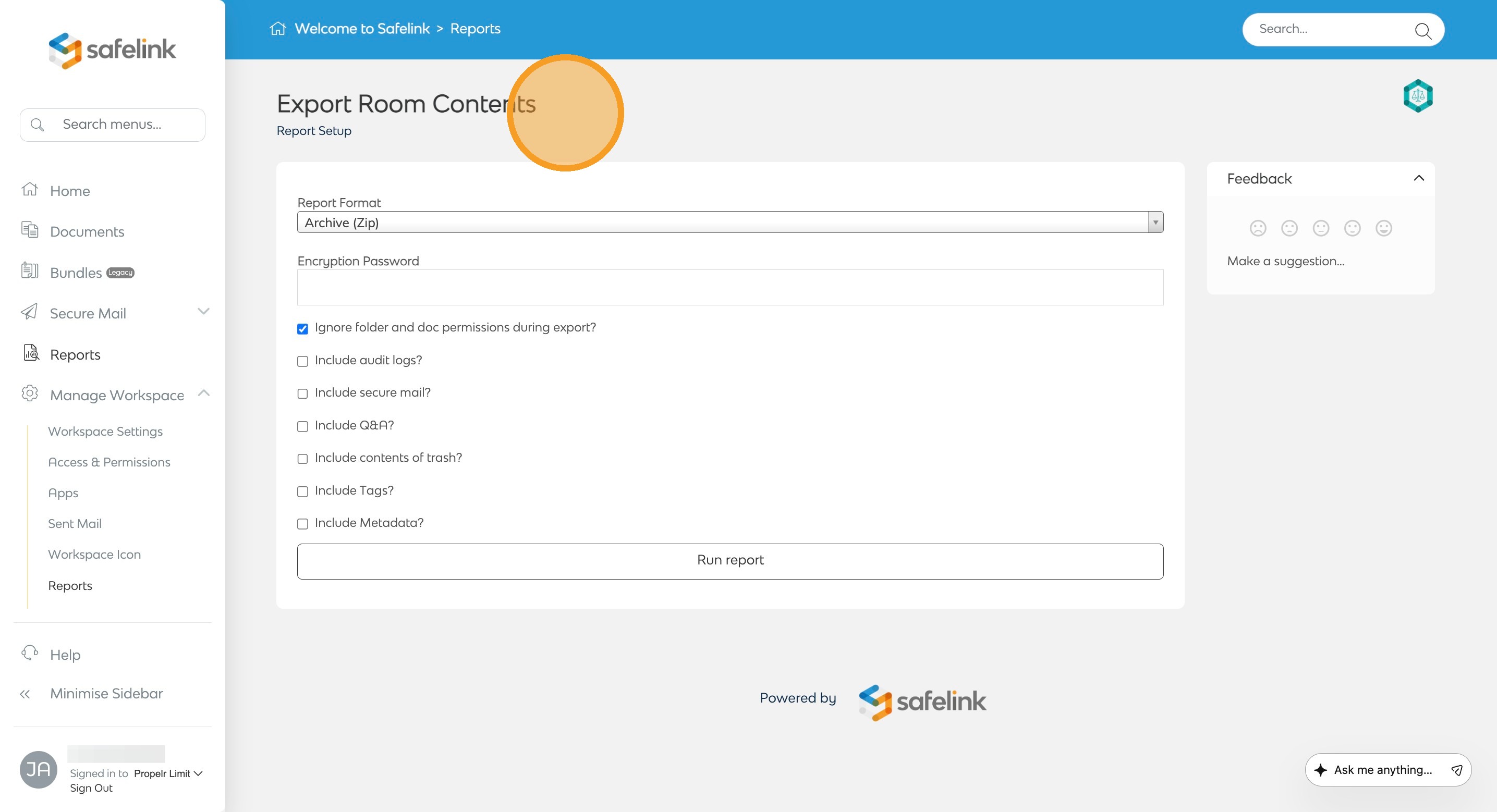1497x812 pixels.
Task: Select the saddest face feedback rating
Action: (1258, 228)
